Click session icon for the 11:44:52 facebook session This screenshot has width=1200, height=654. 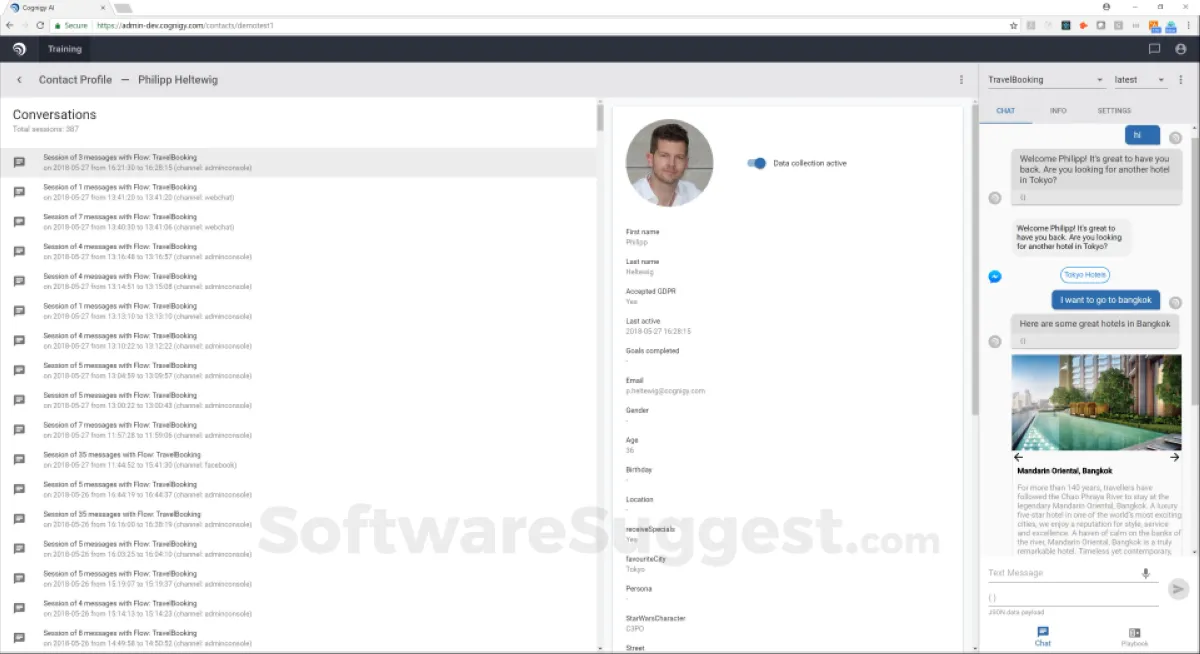click(x=19, y=460)
